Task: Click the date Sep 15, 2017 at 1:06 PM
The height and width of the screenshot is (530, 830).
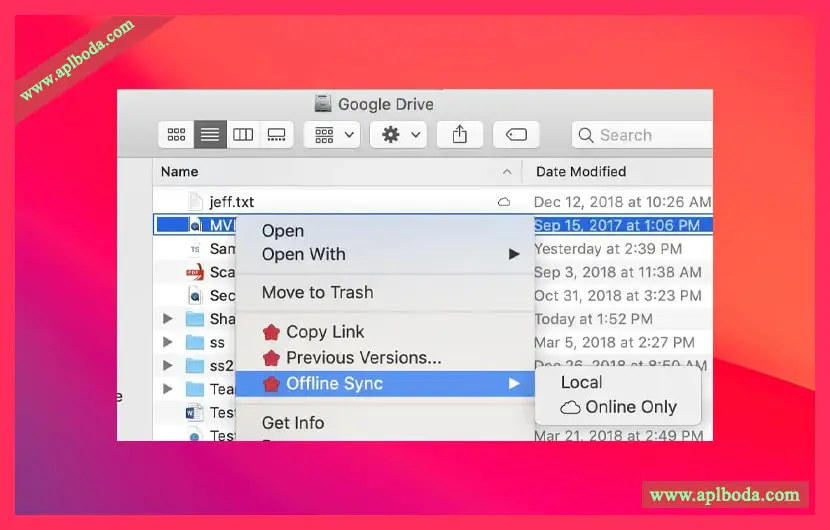Action: [x=617, y=226]
